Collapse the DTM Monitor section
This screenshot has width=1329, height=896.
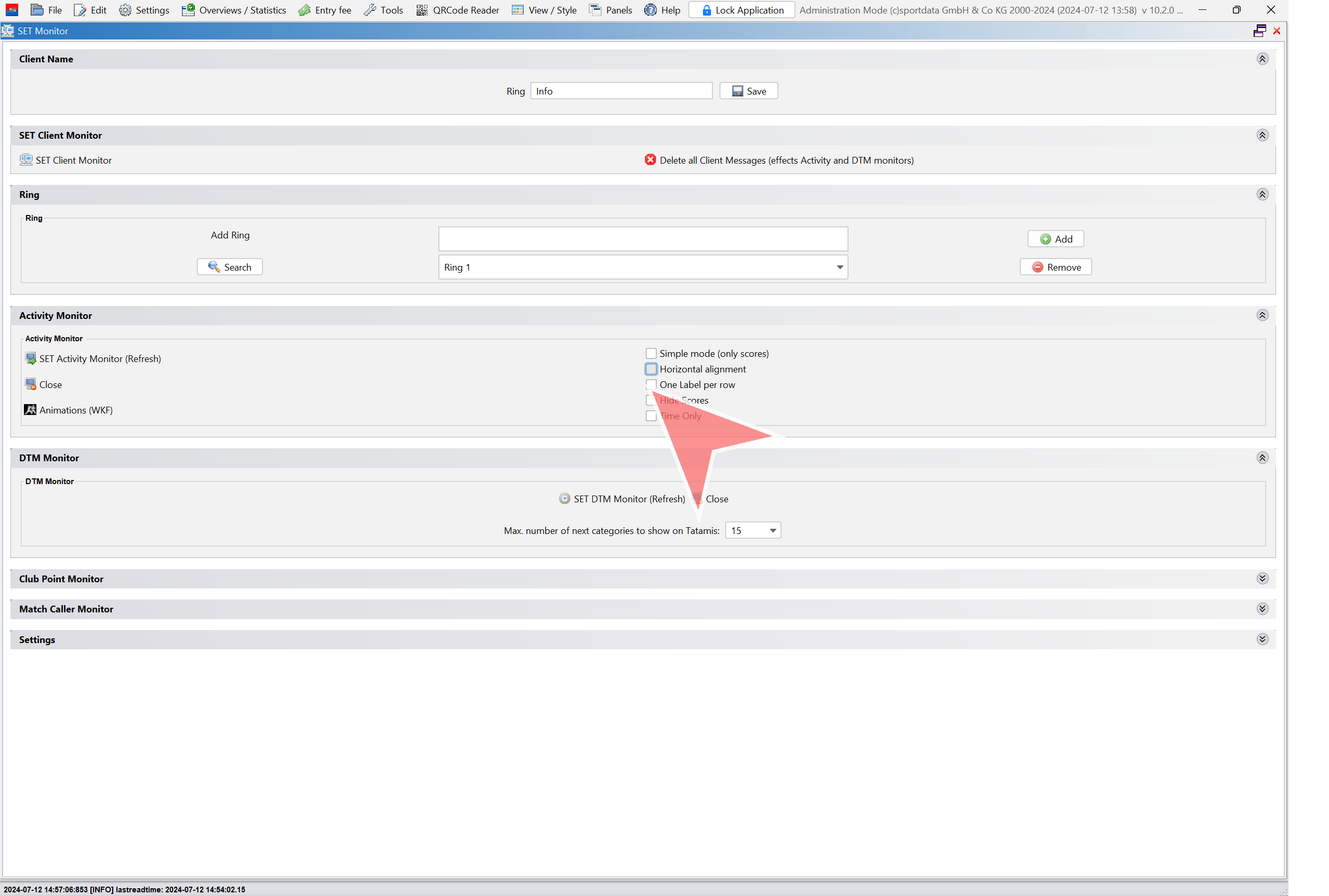(1262, 458)
